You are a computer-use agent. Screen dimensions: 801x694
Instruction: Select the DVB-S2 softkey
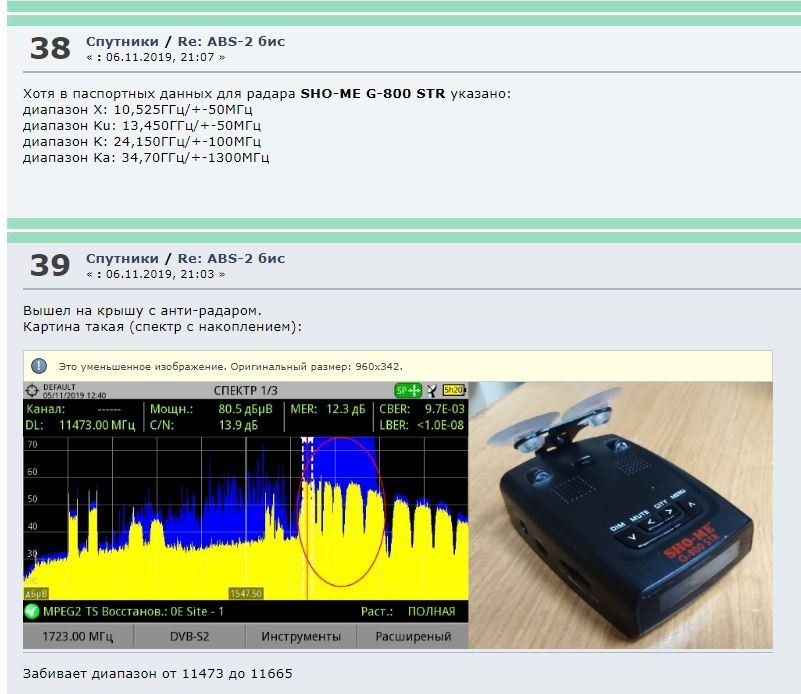[x=190, y=636]
